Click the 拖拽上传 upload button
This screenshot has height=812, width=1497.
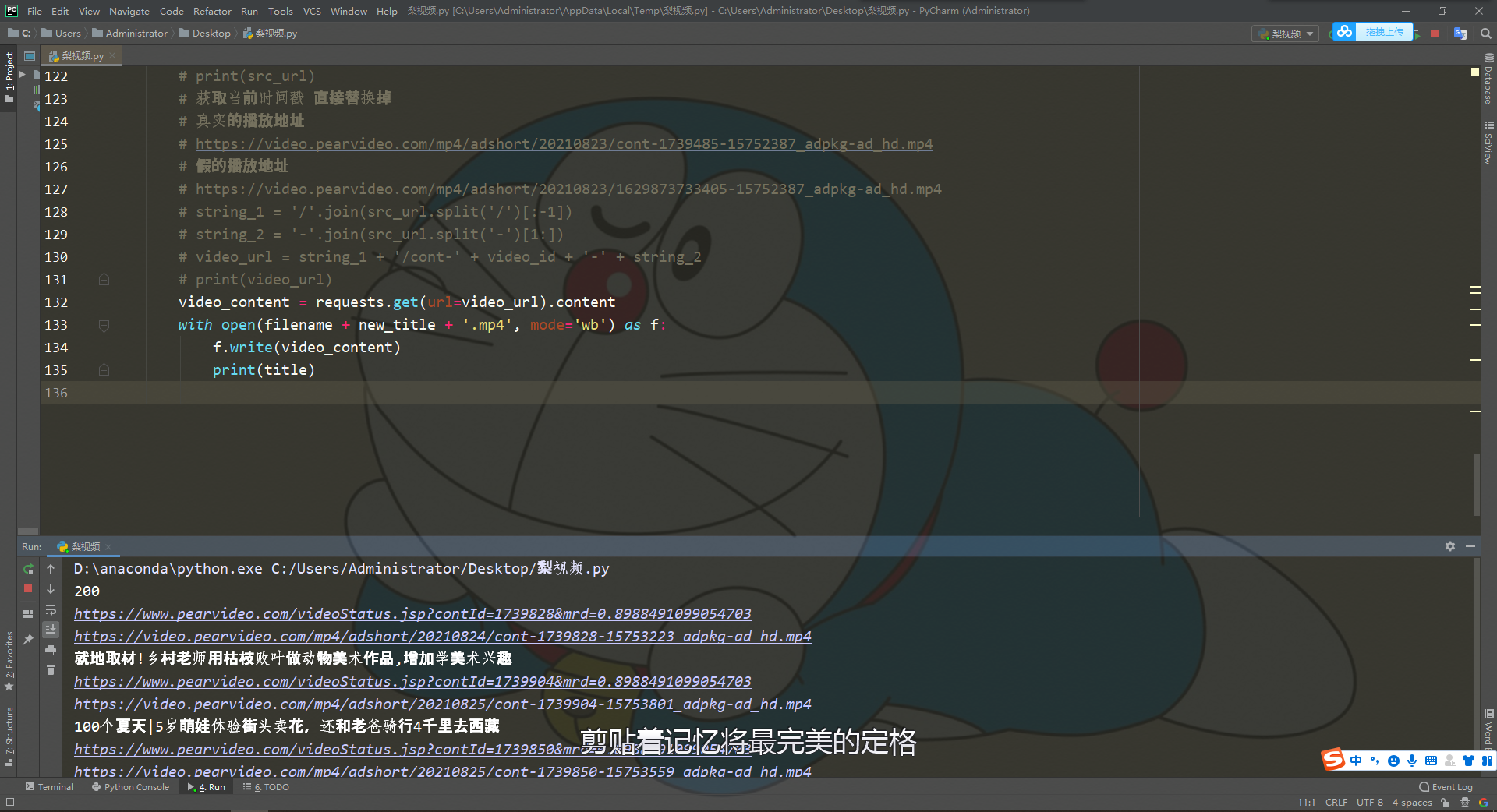pos(1385,32)
